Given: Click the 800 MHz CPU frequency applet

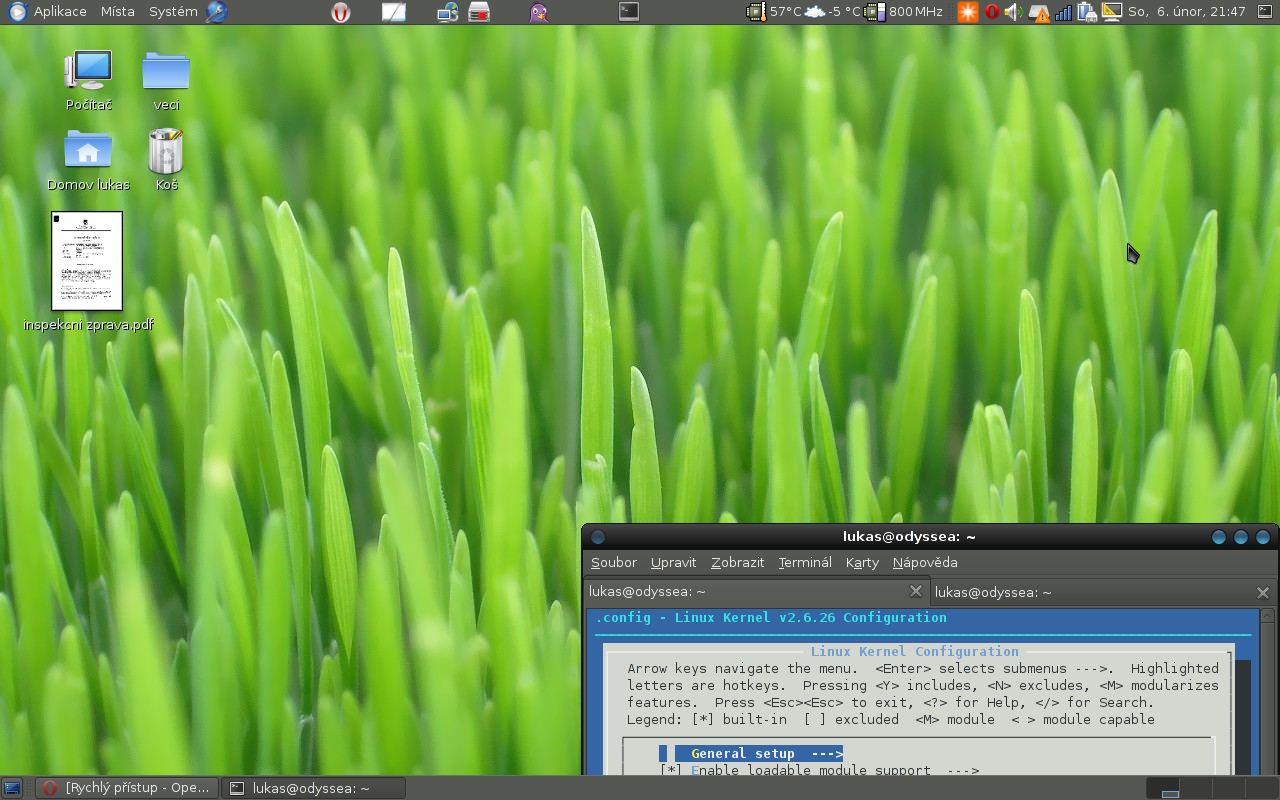Looking at the screenshot, I should 904,12.
